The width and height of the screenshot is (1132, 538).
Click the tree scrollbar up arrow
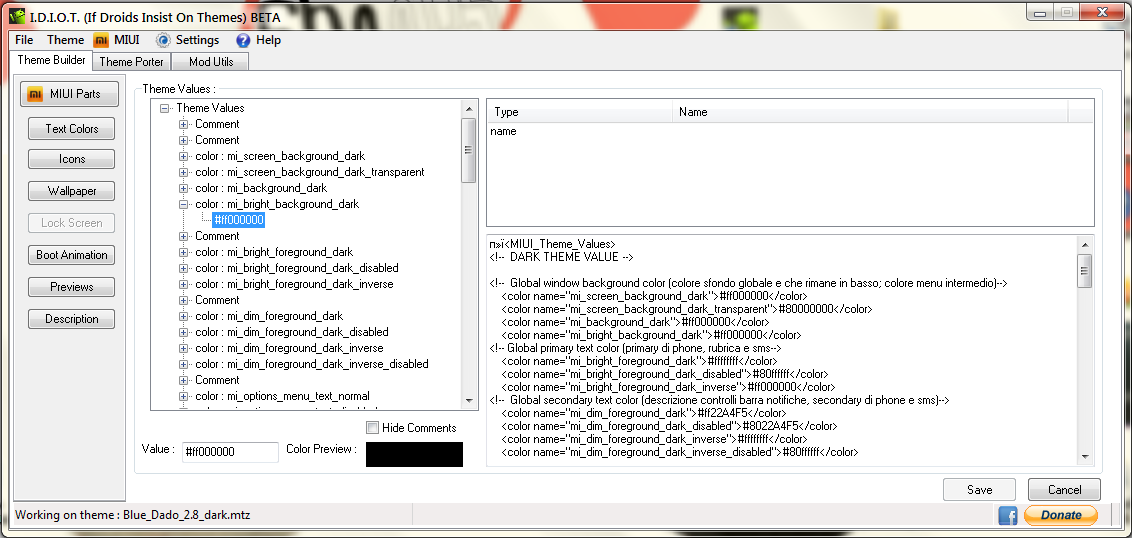[469, 109]
